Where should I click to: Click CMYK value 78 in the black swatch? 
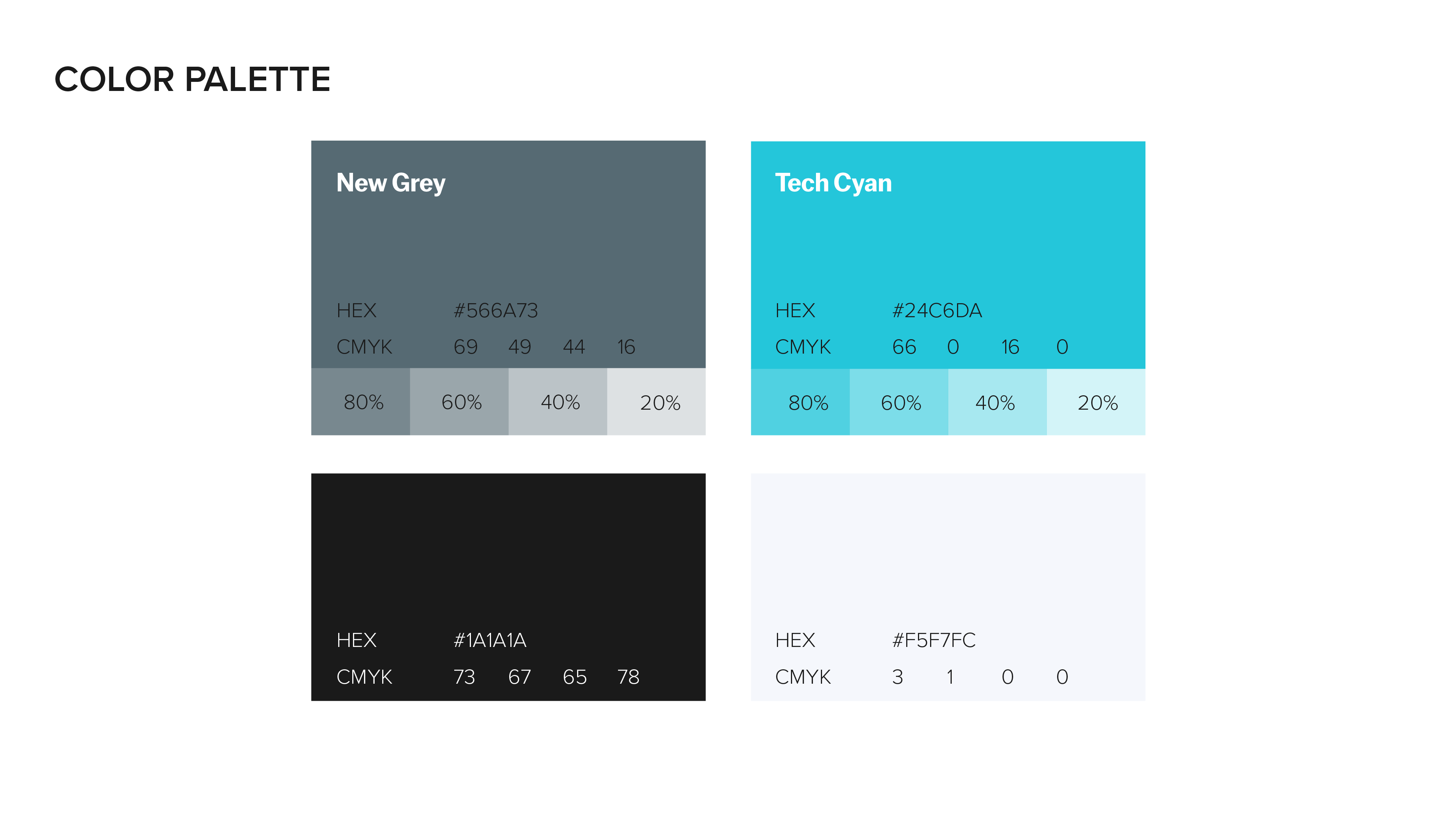click(628, 676)
